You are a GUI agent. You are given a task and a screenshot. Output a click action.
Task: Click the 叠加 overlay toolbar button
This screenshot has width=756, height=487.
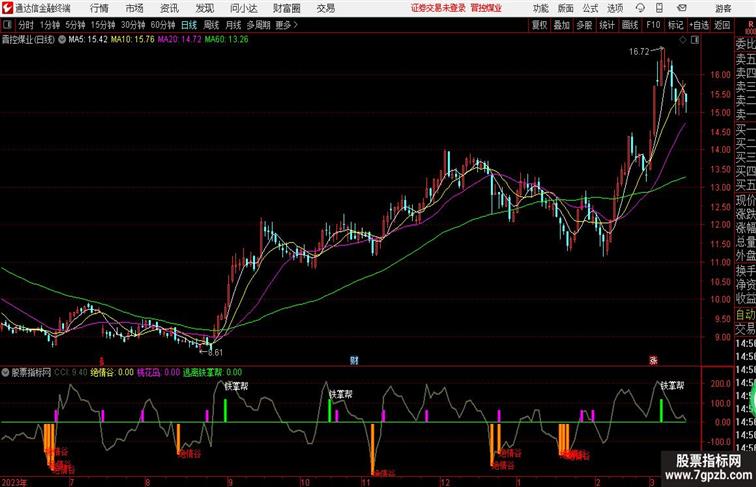click(562, 25)
